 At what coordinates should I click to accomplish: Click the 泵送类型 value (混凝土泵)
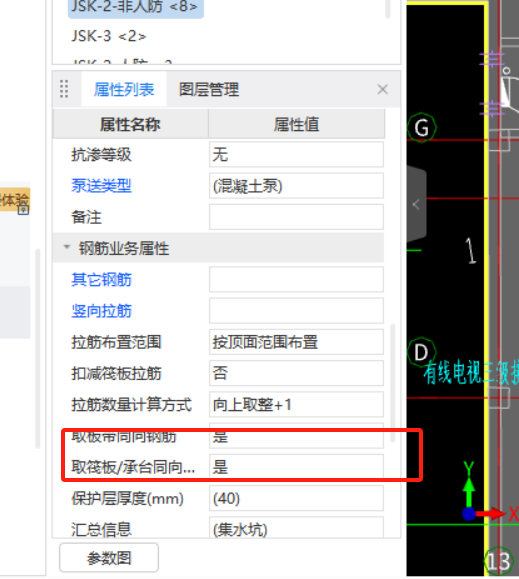pyautogui.click(x=296, y=186)
